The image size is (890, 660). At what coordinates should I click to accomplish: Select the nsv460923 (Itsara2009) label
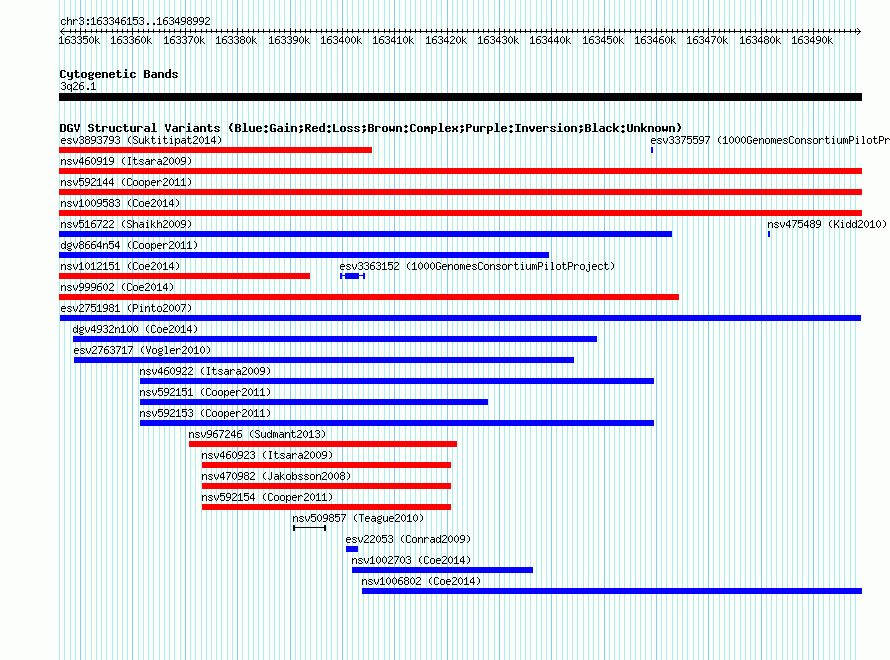pos(267,455)
